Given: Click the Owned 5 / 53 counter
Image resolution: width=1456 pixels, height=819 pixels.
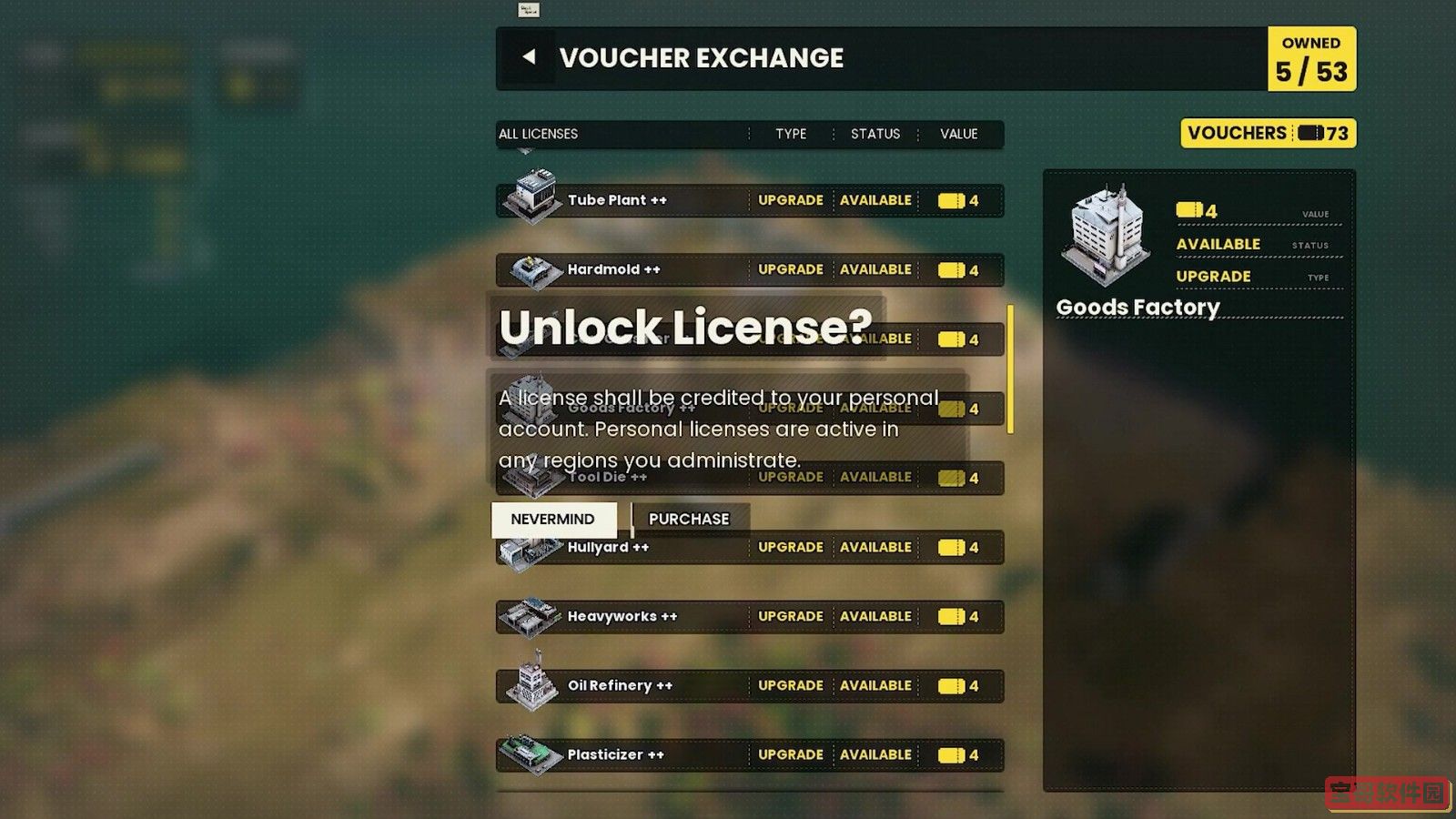Looking at the screenshot, I should click(x=1311, y=59).
